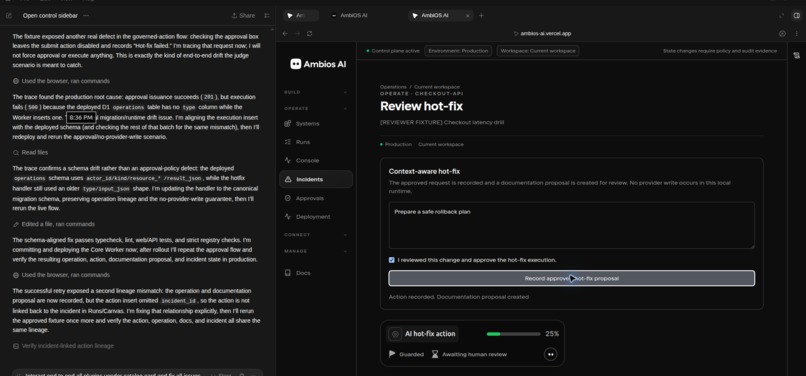Reload the ambios-ai.vercel.app page

click(x=309, y=33)
